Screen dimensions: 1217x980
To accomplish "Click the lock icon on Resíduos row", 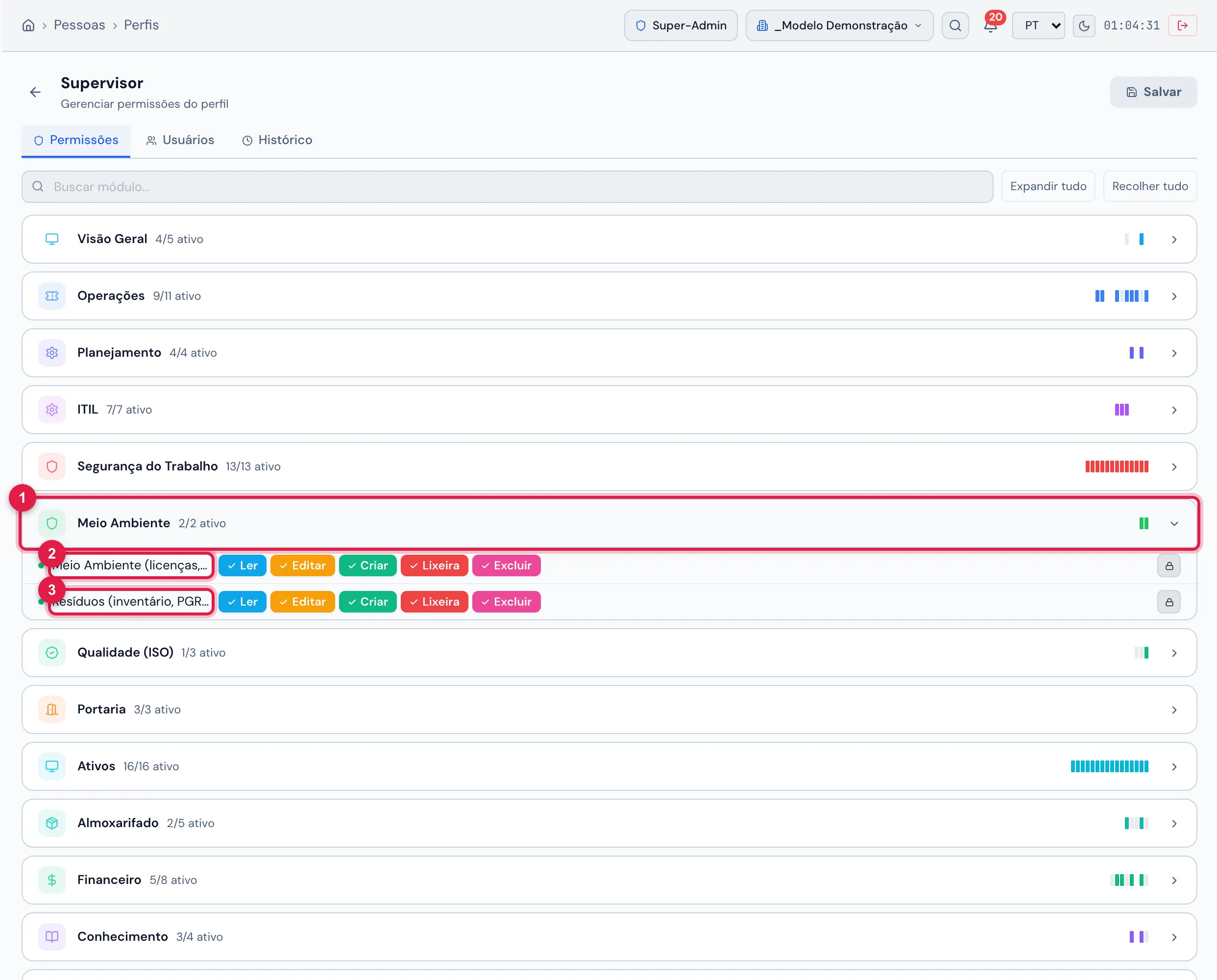I will tap(1169, 602).
